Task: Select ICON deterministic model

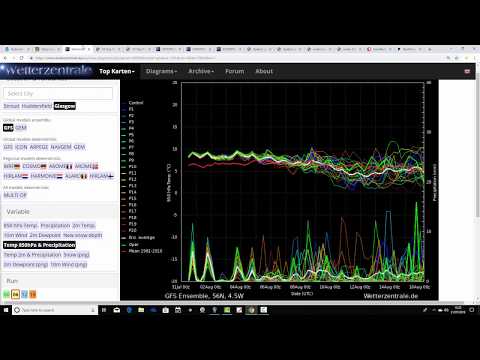Action: 21,147
